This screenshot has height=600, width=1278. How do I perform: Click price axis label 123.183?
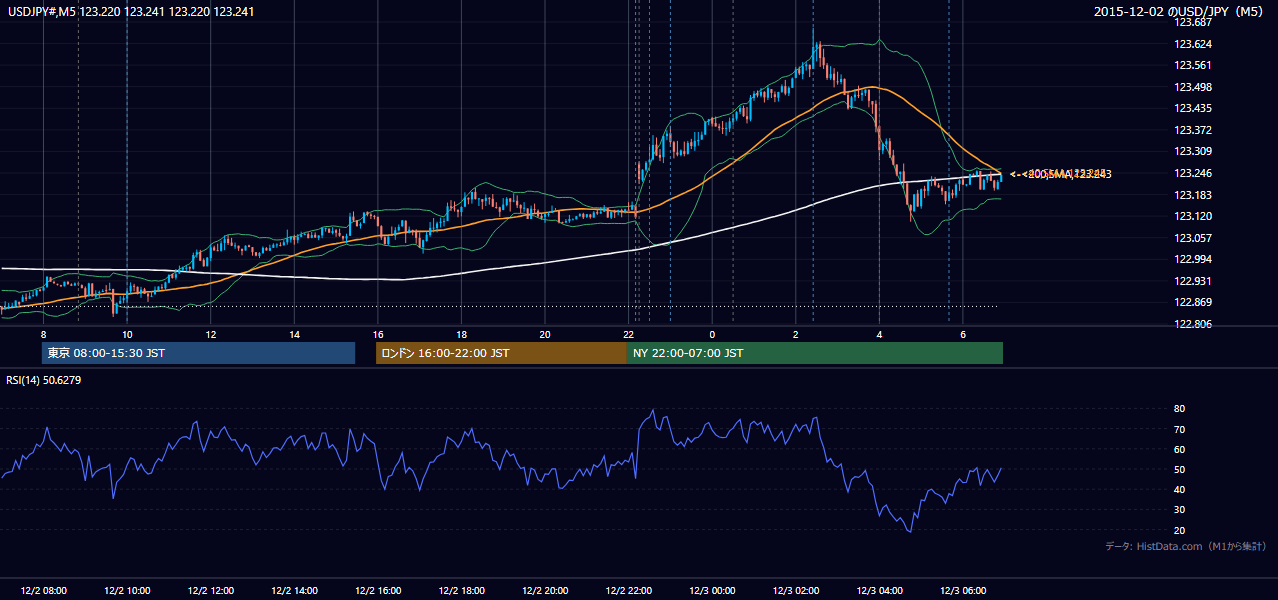1193,195
